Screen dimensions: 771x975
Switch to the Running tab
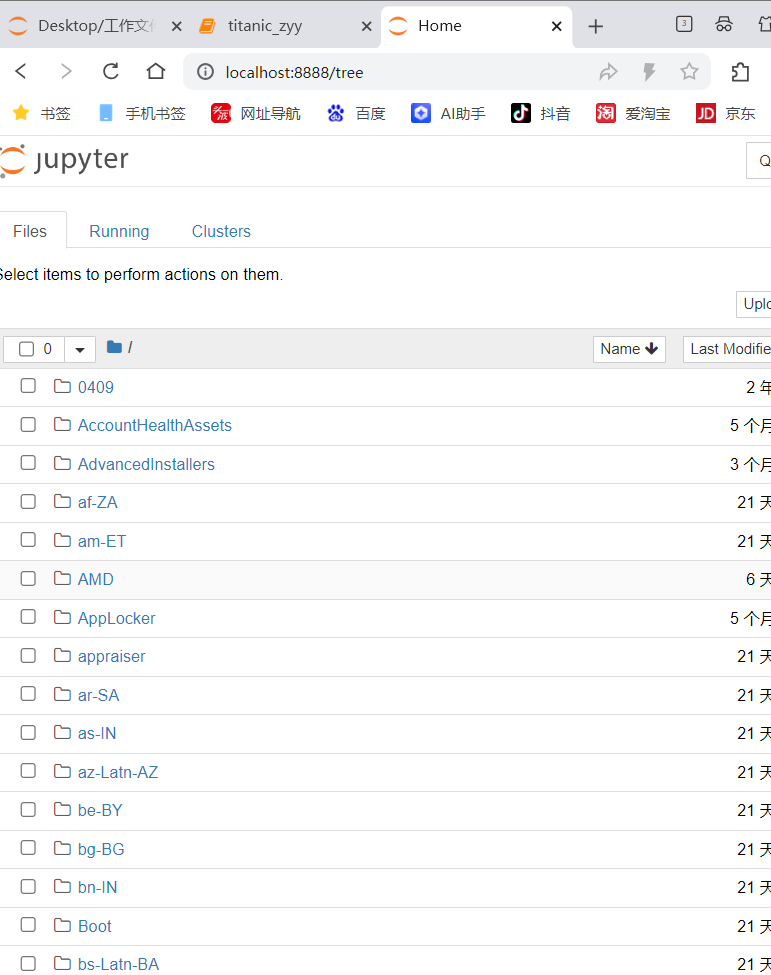(119, 231)
